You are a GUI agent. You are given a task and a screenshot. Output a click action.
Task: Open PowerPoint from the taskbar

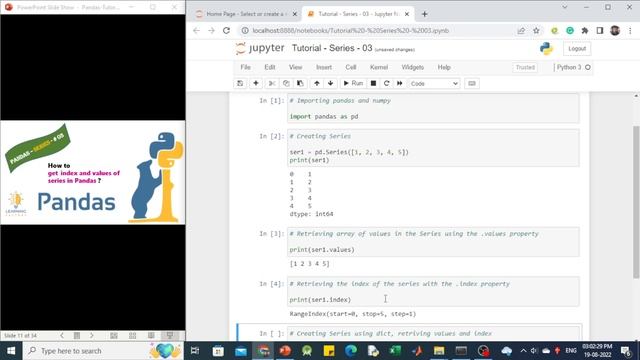(285, 351)
